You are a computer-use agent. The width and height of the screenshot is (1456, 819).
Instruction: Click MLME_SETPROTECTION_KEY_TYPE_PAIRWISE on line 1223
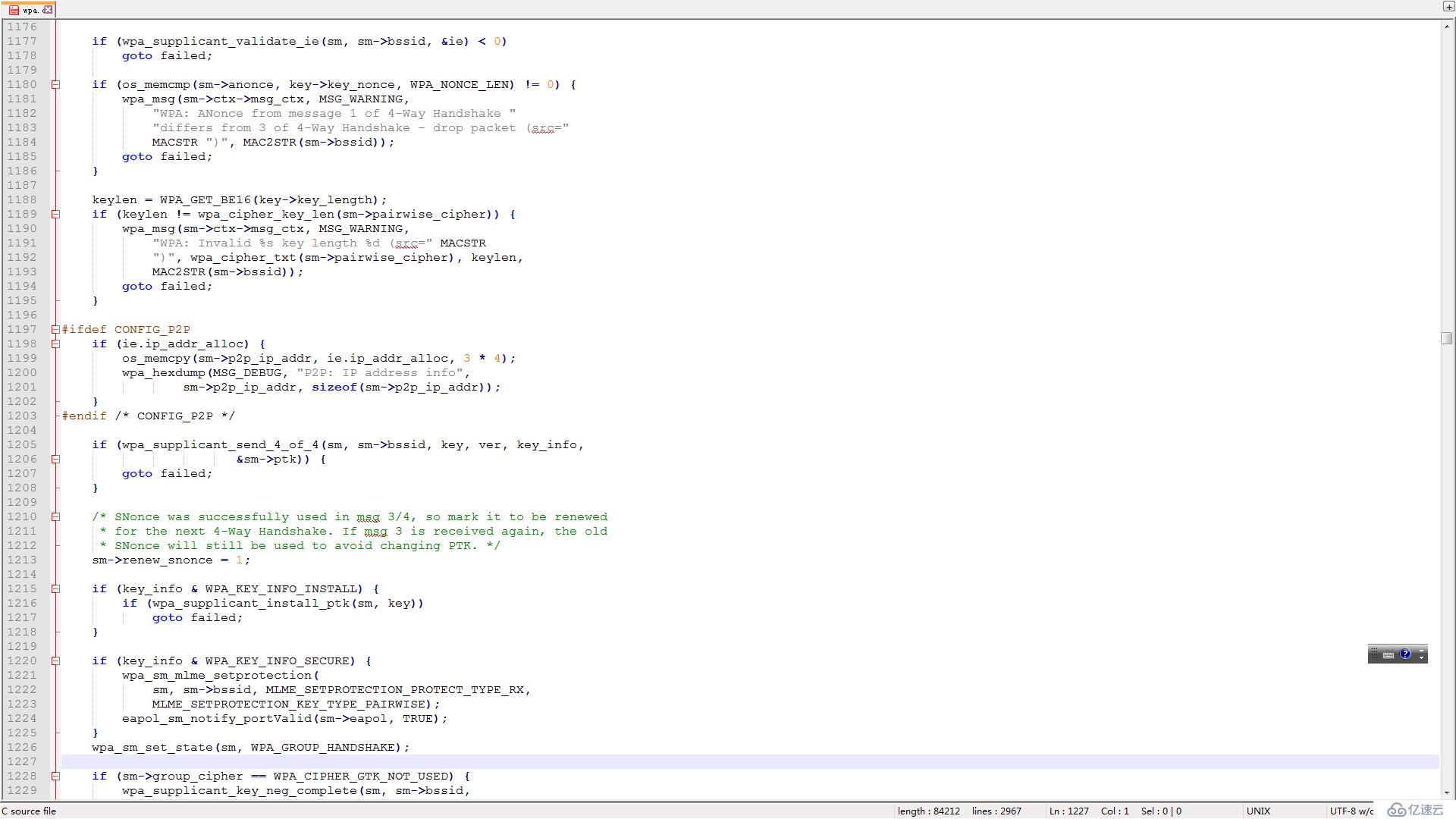[289, 704]
